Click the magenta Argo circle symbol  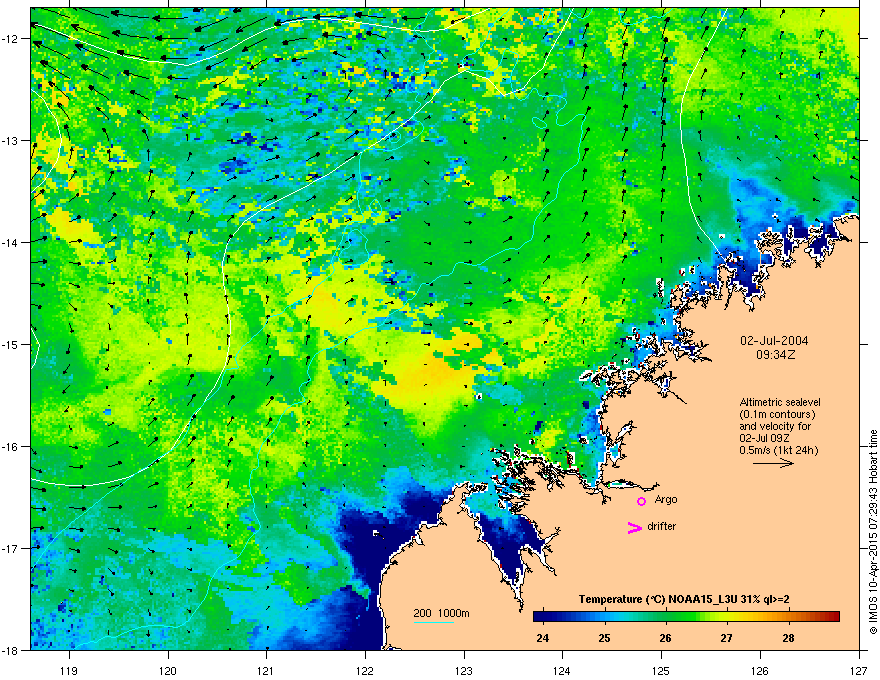(641, 501)
